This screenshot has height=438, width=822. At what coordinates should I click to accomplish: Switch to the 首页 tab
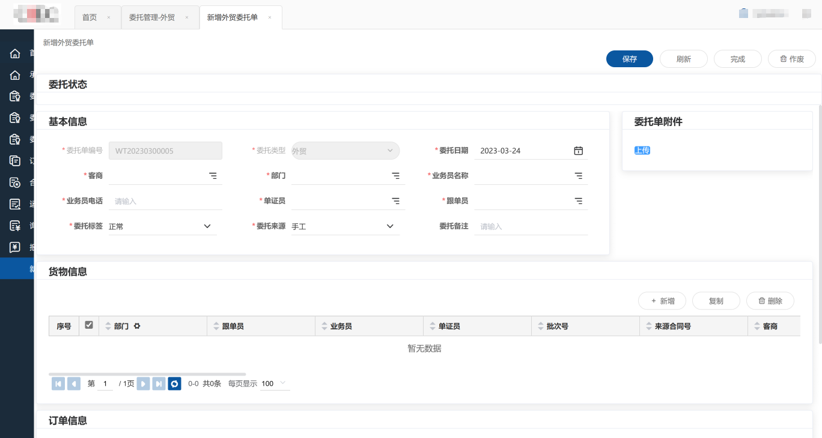(90, 17)
